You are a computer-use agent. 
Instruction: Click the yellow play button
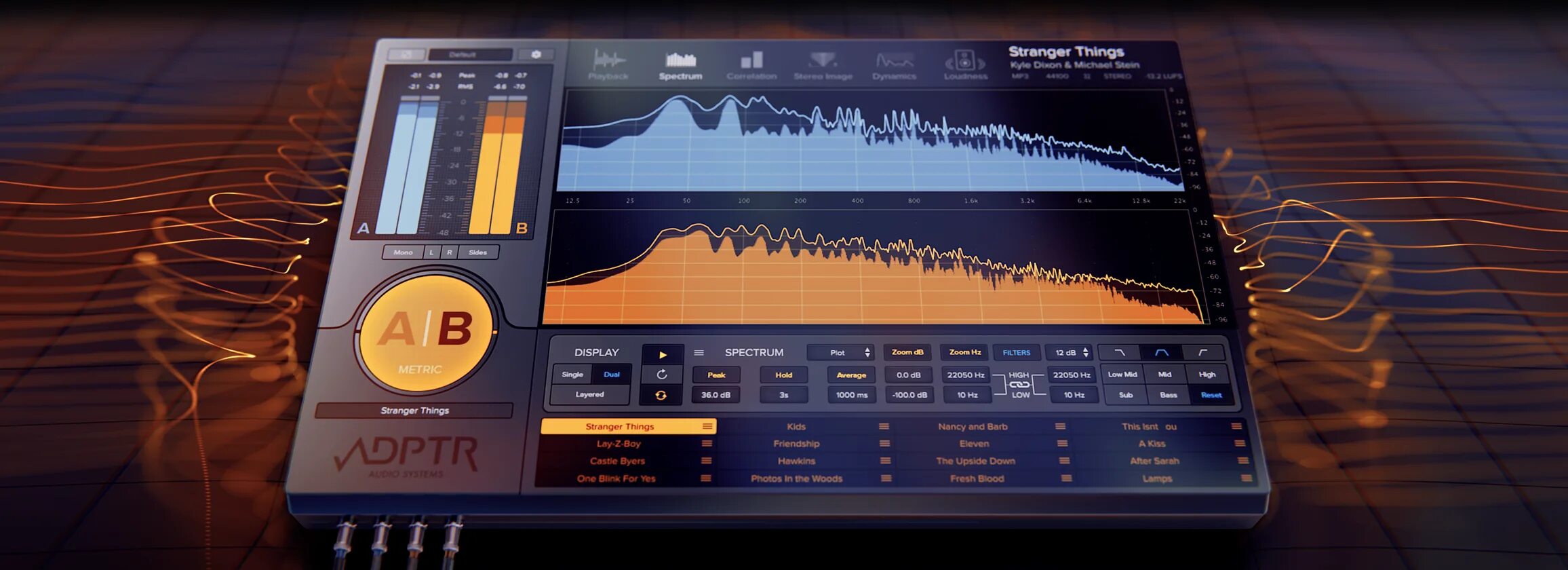(663, 354)
